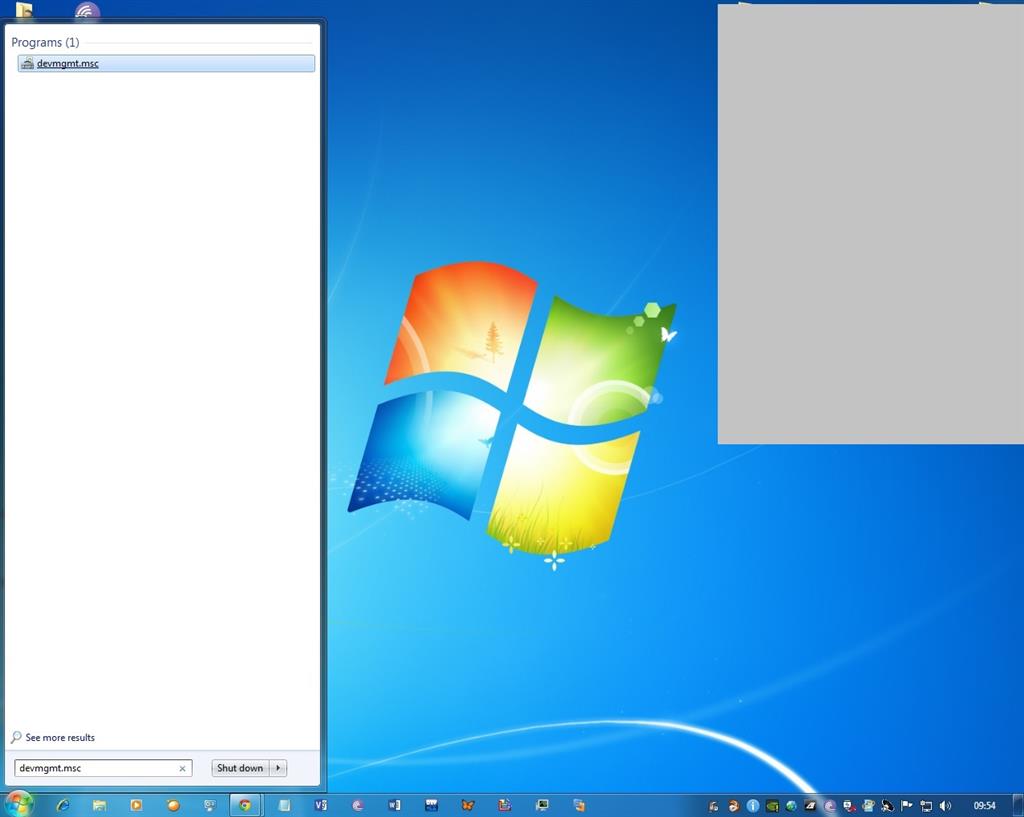Open the clock showing 09:54
Image resolution: width=1024 pixels, height=817 pixels.
pyautogui.click(x=984, y=806)
